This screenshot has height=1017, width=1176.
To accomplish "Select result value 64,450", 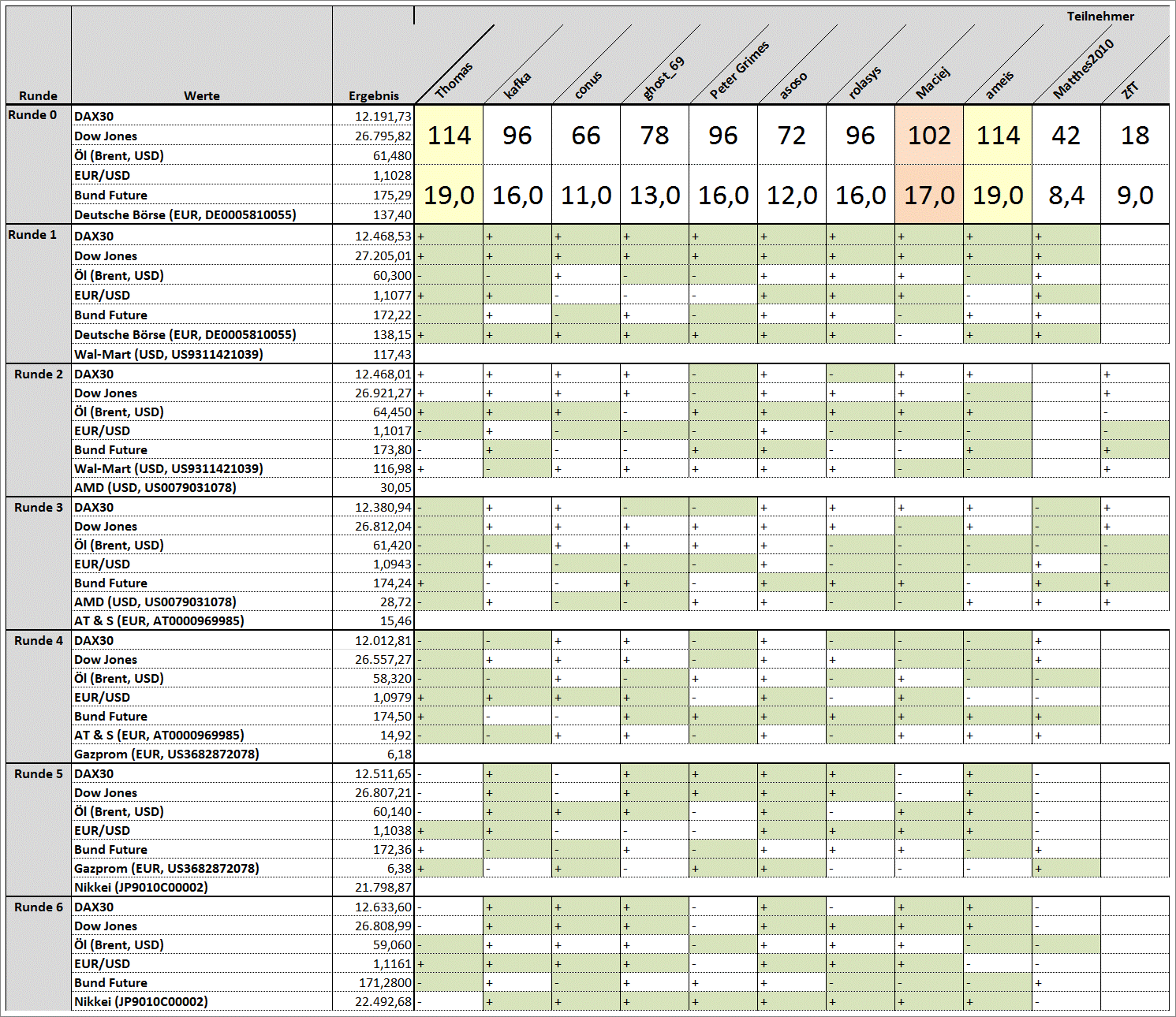I will point(393,412).
